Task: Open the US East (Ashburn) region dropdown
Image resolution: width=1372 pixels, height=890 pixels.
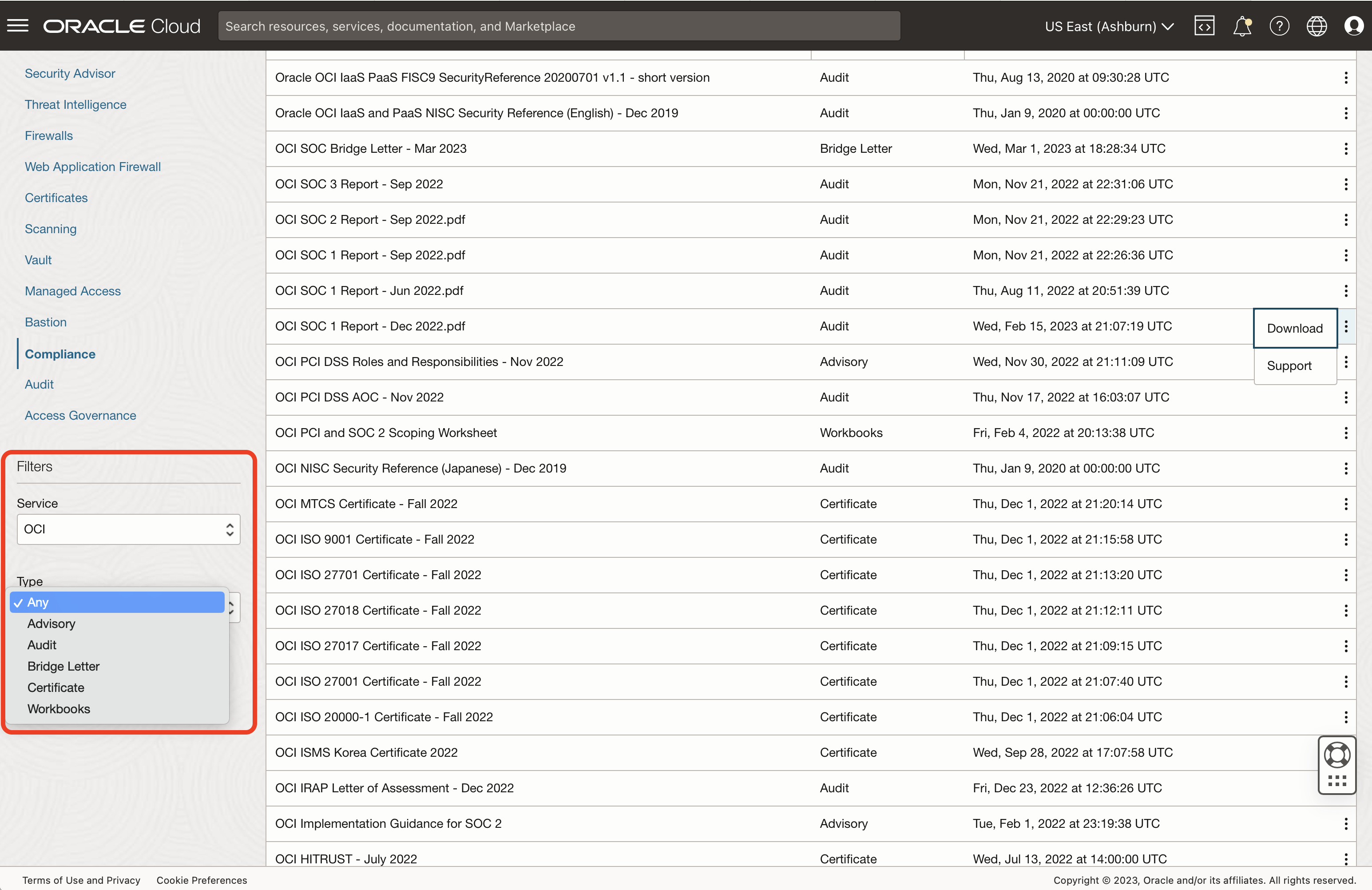Action: click(x=1108, y=26)
